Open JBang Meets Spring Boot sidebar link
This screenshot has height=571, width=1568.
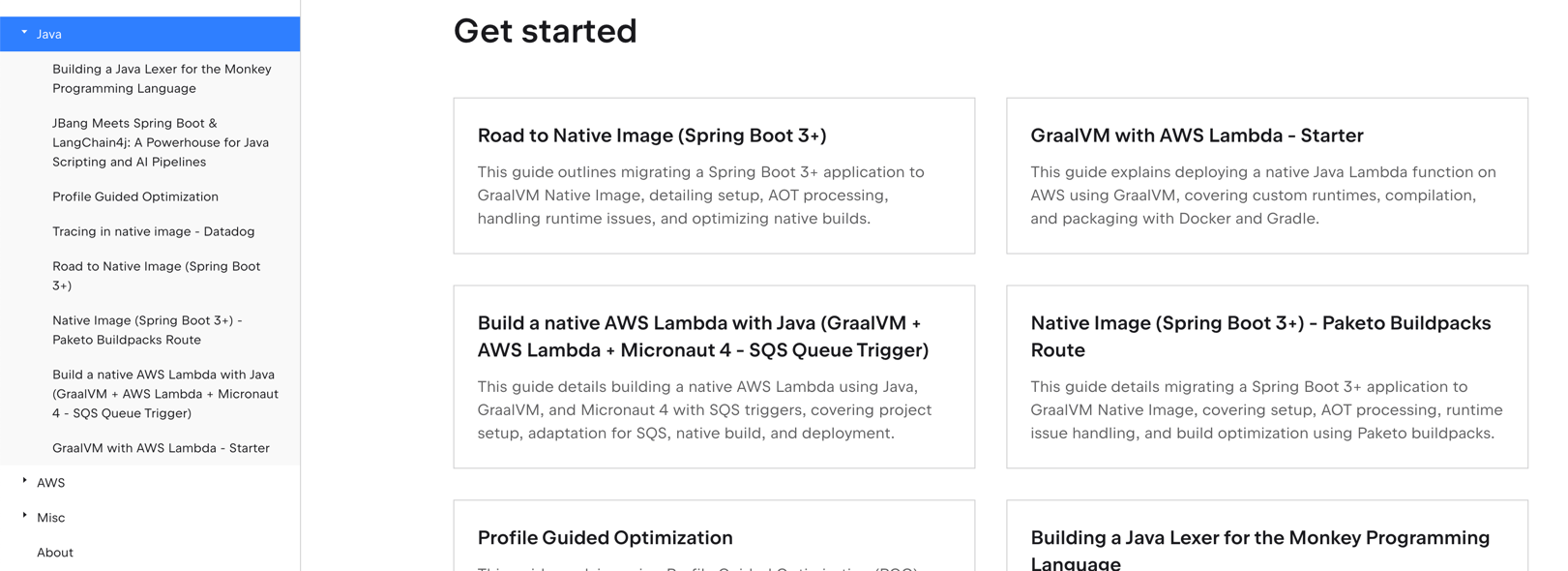[161, 142]
